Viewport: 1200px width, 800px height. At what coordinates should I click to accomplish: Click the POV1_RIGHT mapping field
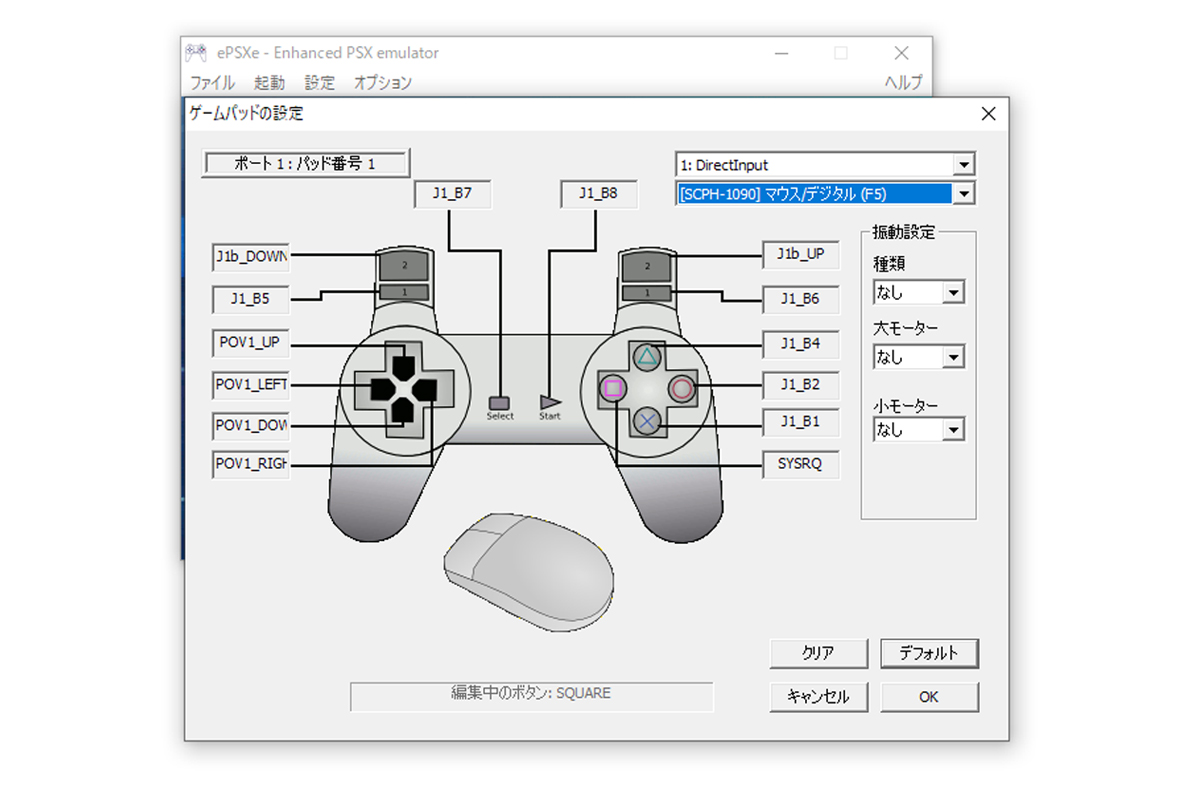[x=251, y=465]
